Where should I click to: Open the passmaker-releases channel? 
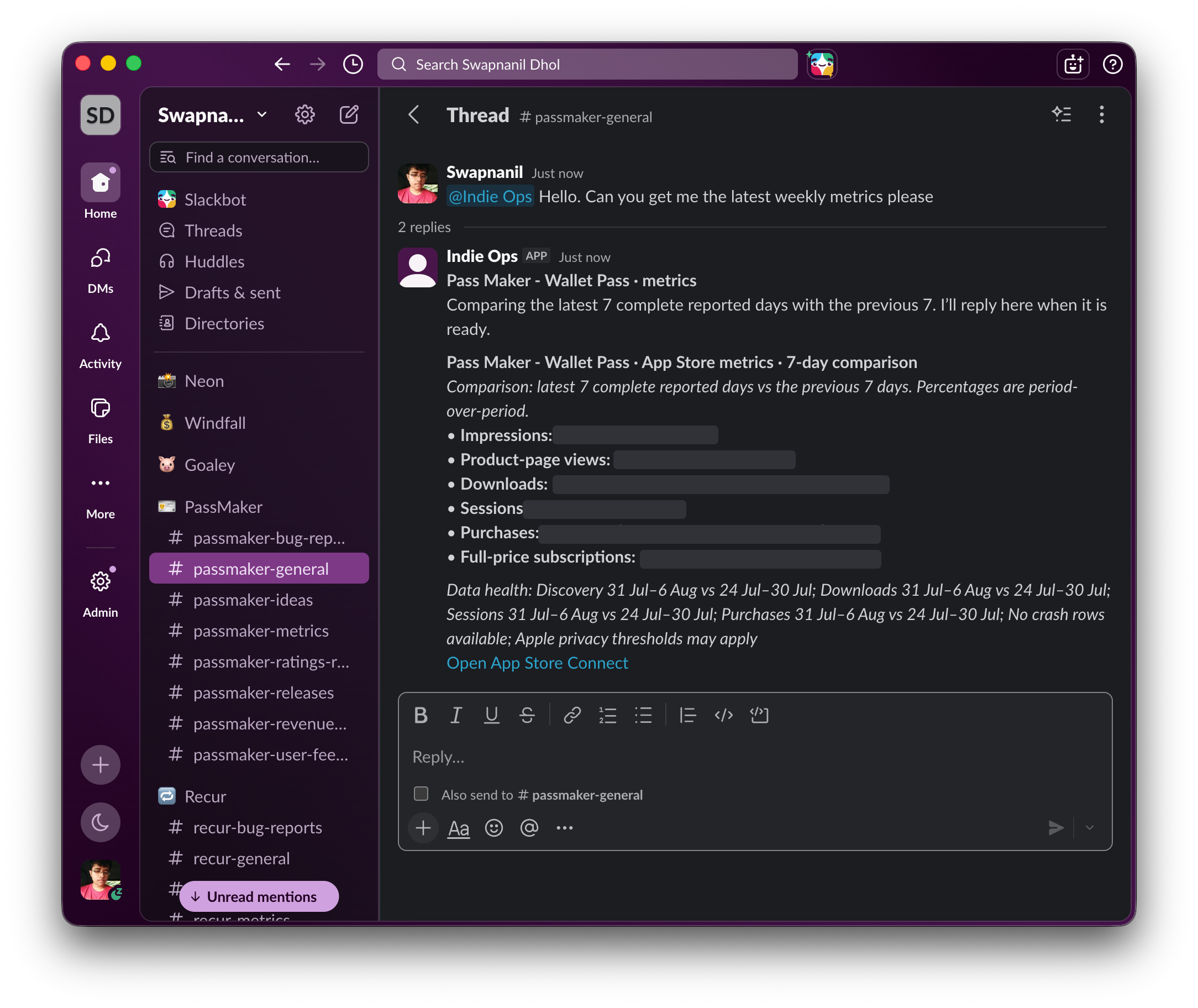259,692
